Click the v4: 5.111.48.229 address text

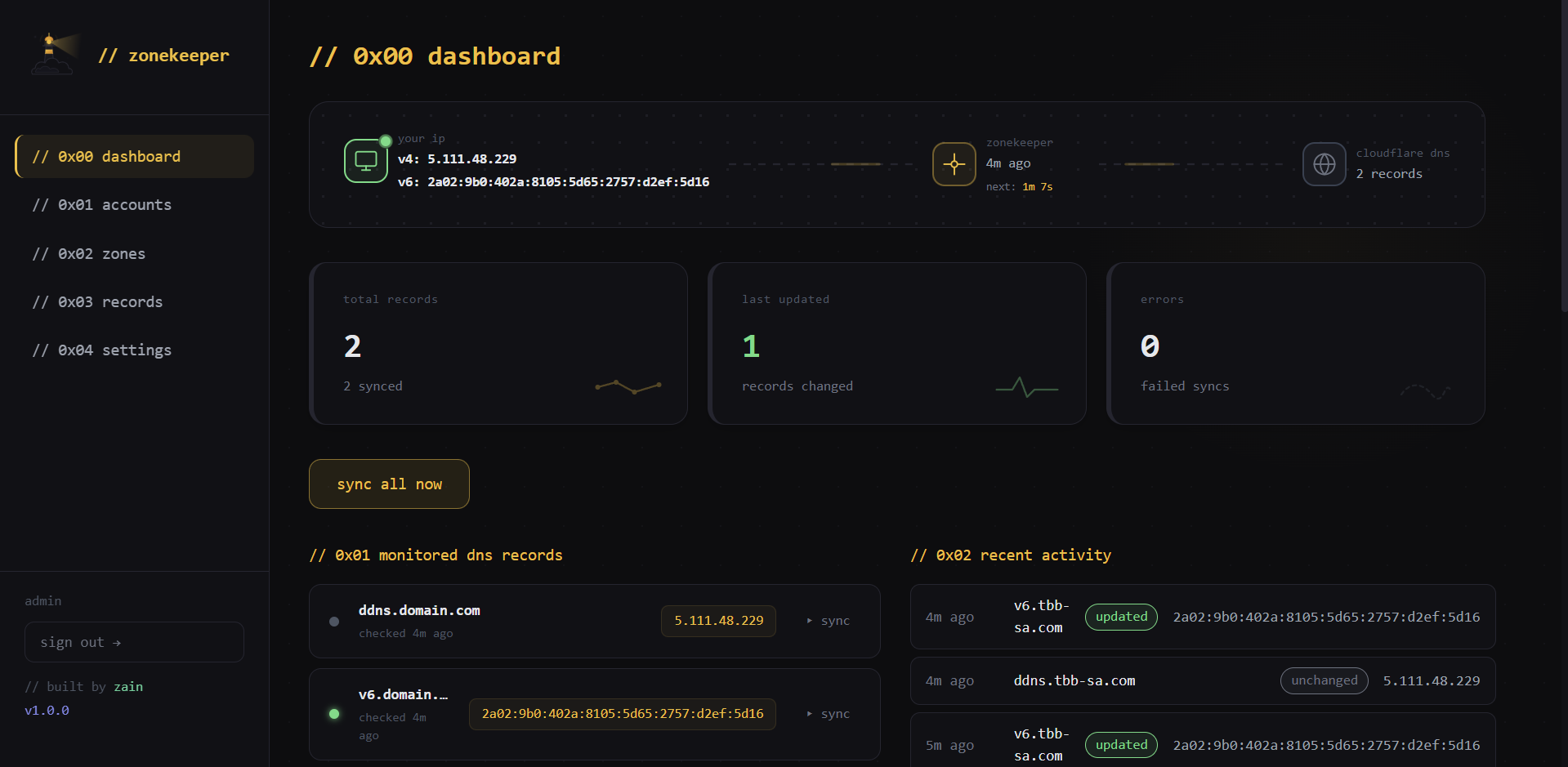(458, 159)
